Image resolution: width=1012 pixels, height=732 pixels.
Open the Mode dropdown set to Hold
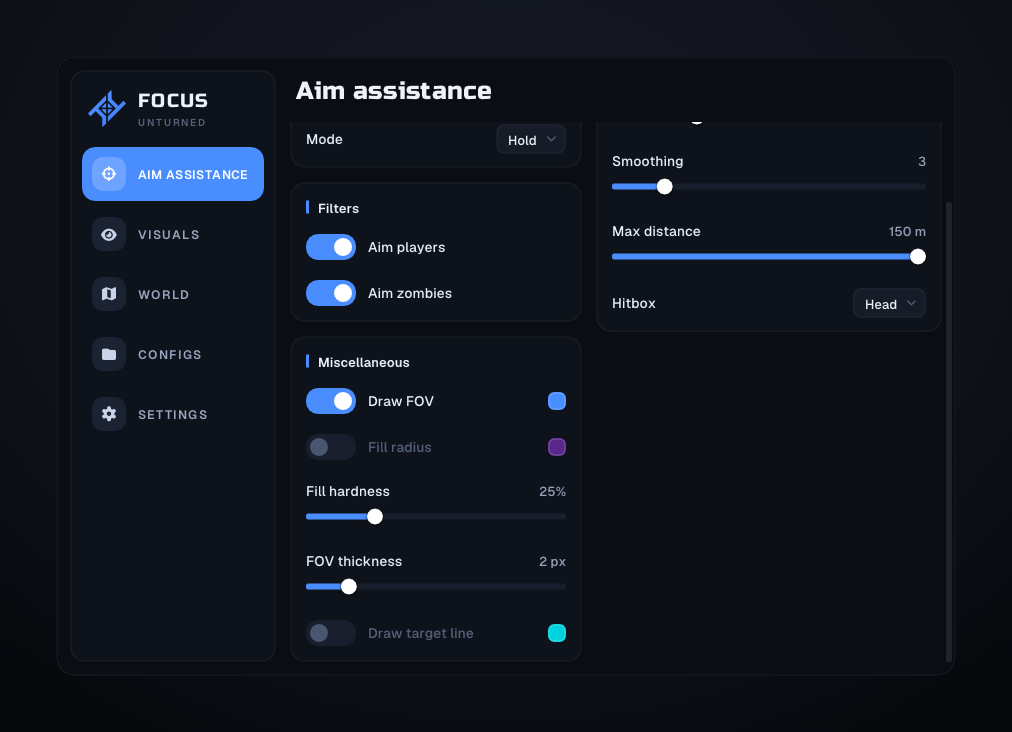(x=531, y=139)
